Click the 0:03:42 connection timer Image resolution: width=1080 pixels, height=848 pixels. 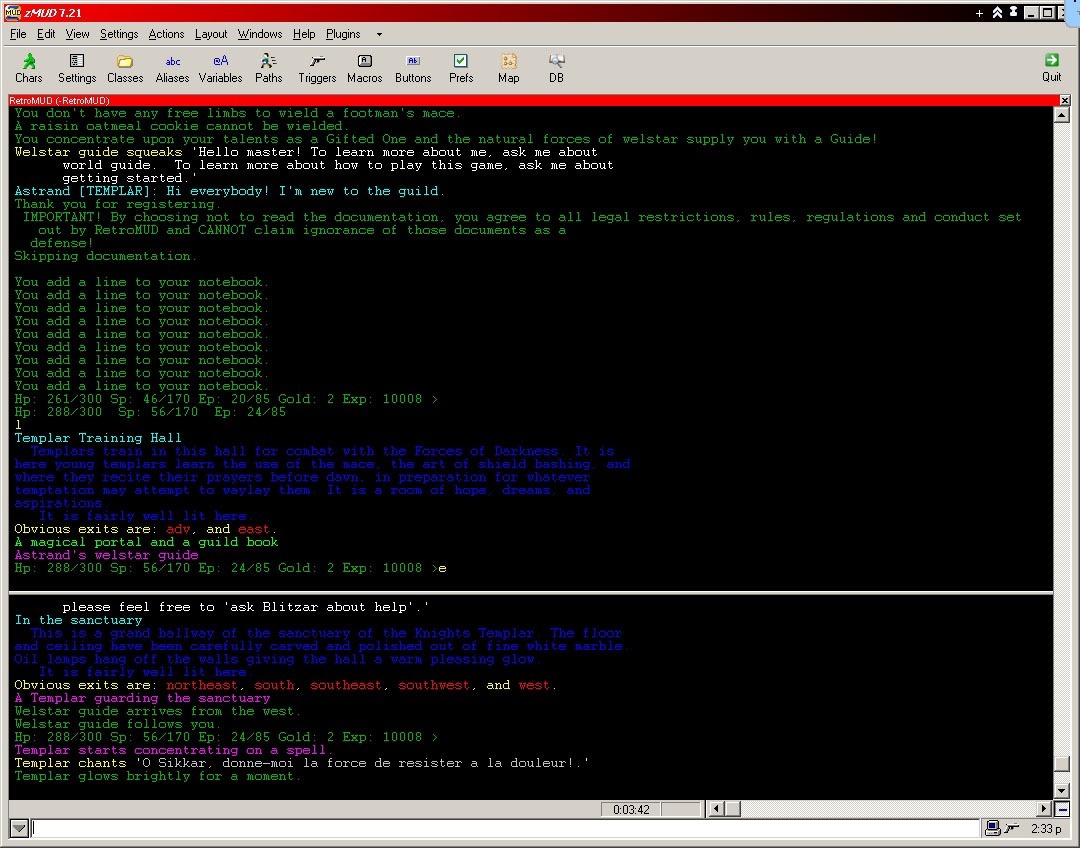[x=631, y=809]
